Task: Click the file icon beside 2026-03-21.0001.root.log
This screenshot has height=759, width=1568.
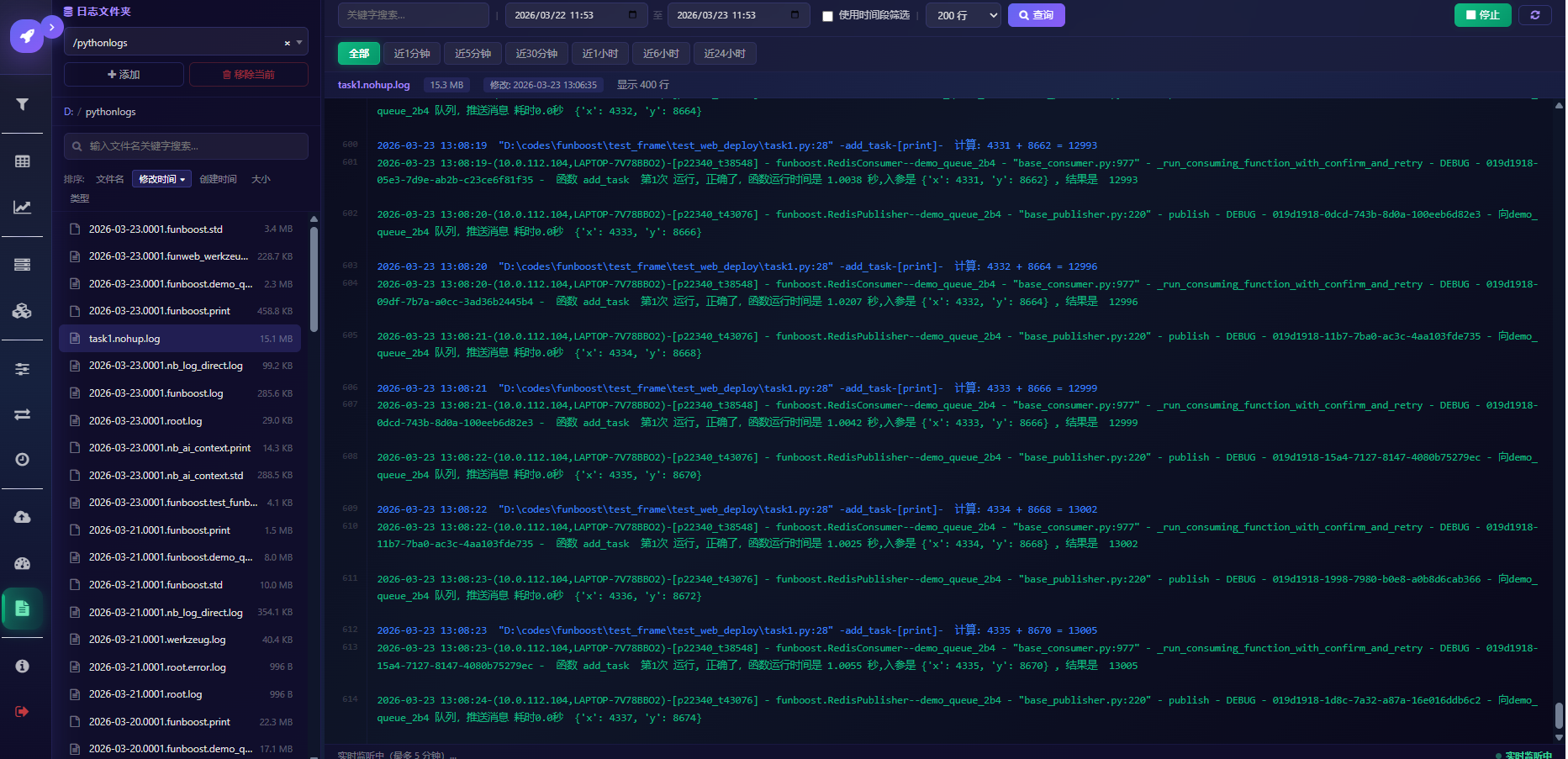Action: pyautogui.click(x=75, y=694)
